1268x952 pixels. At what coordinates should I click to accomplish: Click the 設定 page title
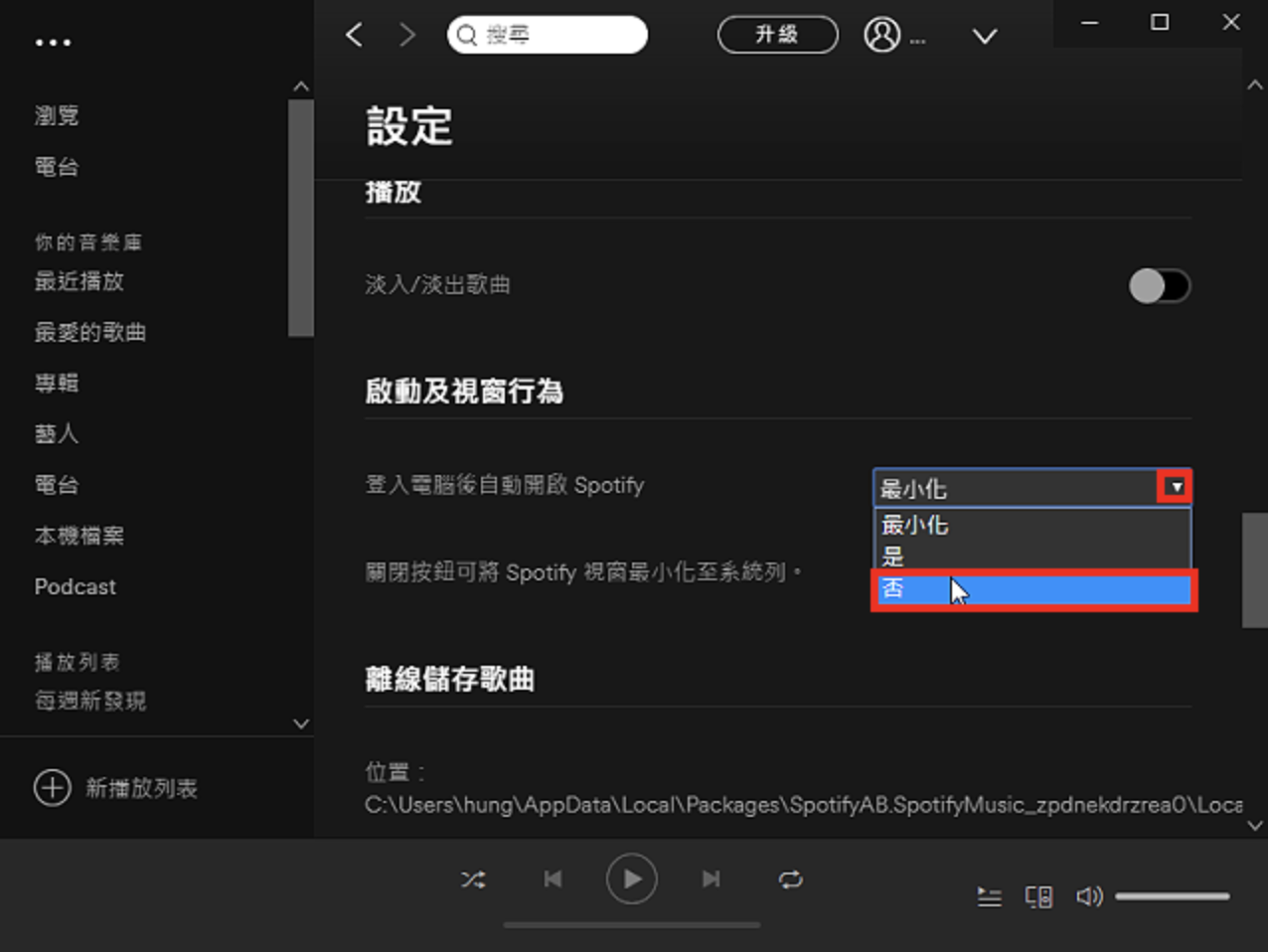tap(409, 126)
